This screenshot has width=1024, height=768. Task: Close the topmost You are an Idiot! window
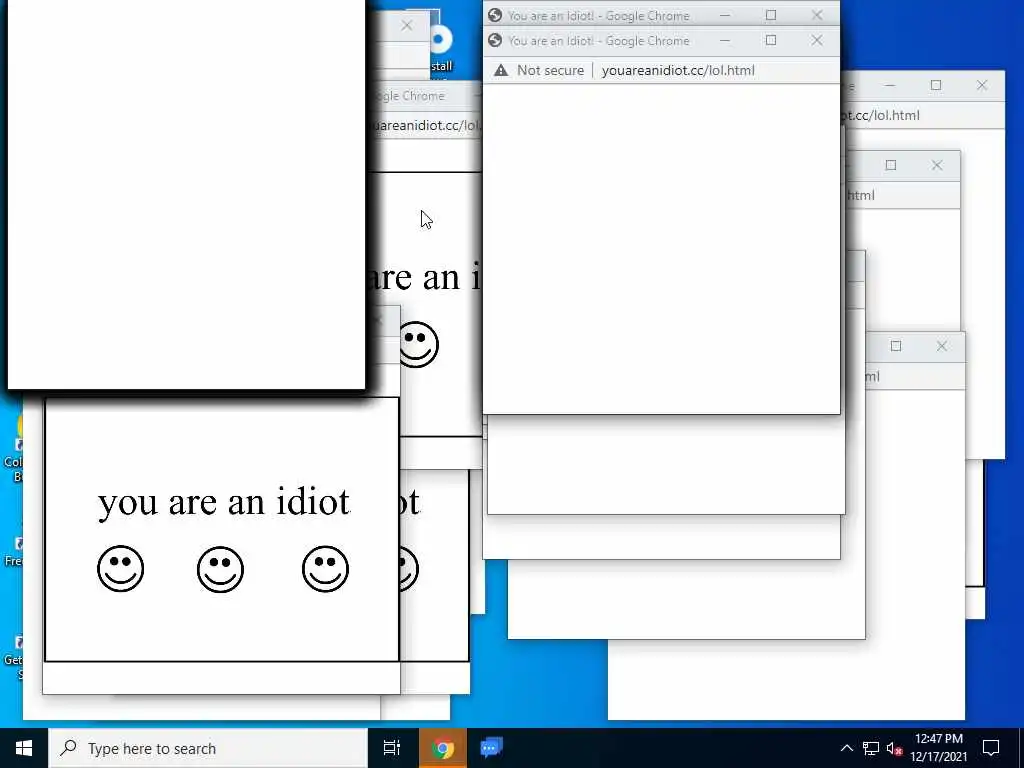(x=816, y=15)
